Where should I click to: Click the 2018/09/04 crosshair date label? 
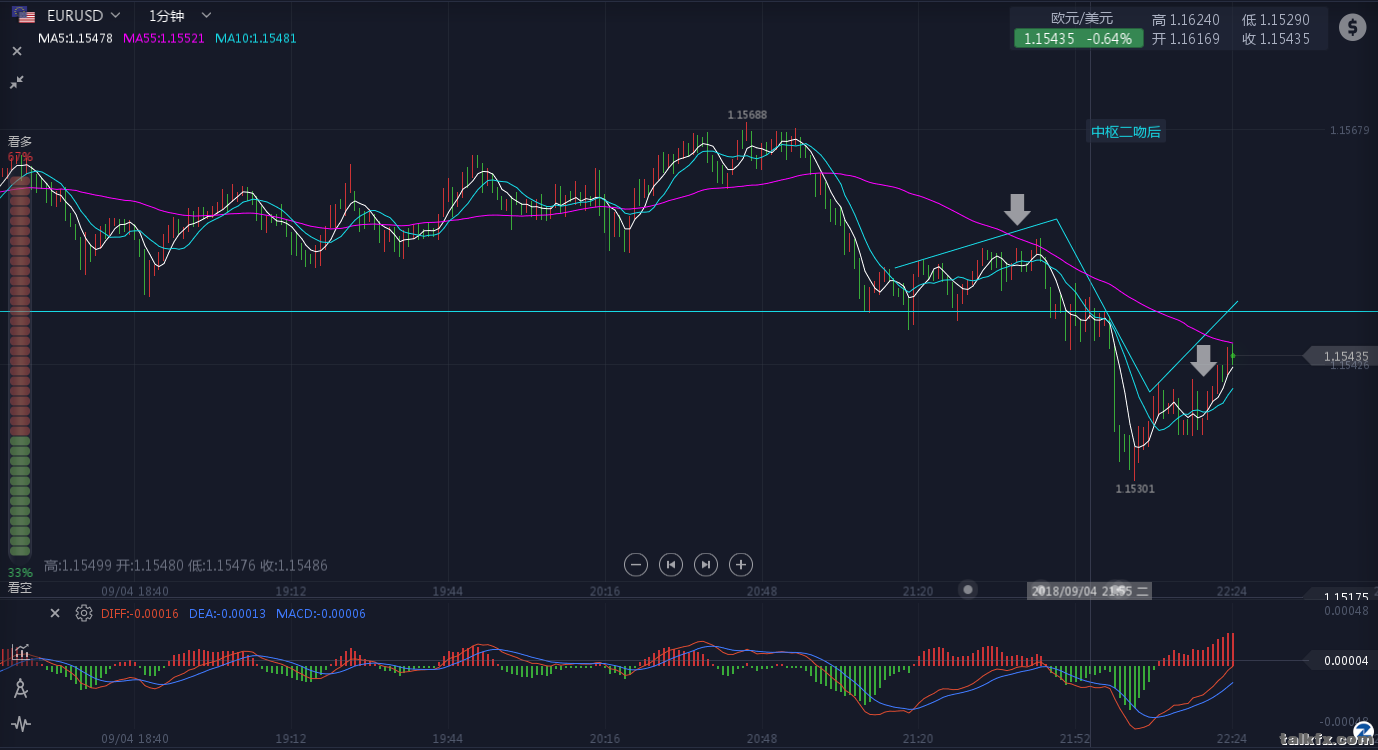(x=1090, y=591)
